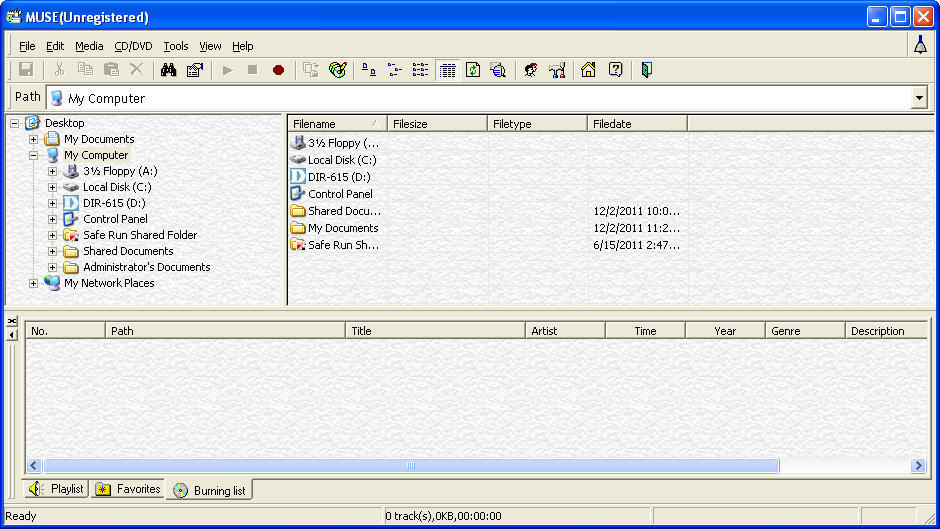Viewport: 940px width, 529px height.
Task: Expand the Control Panel tree node
Action: point(53,220)
